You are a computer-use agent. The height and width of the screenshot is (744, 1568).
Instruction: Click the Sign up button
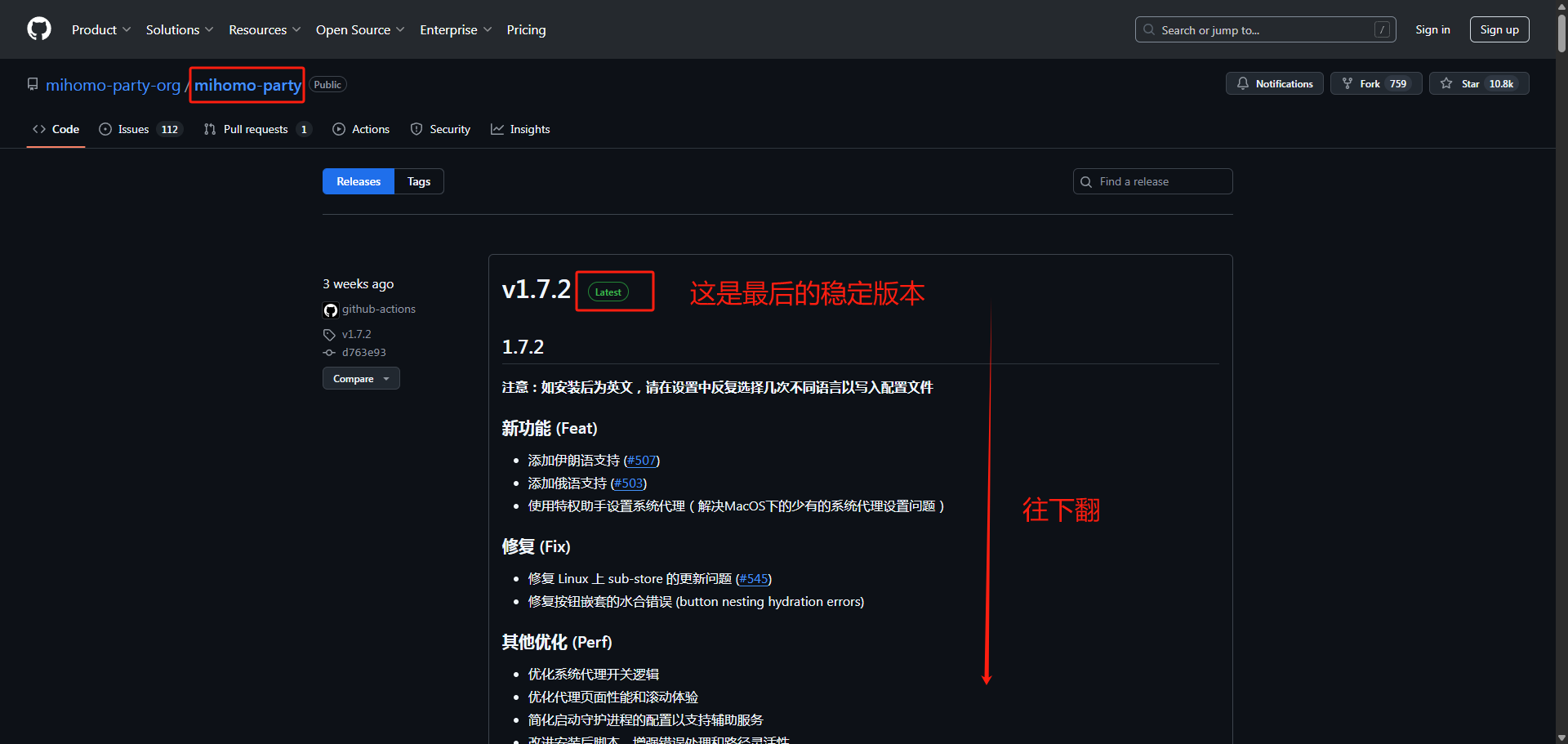[x=1499, y=30]
